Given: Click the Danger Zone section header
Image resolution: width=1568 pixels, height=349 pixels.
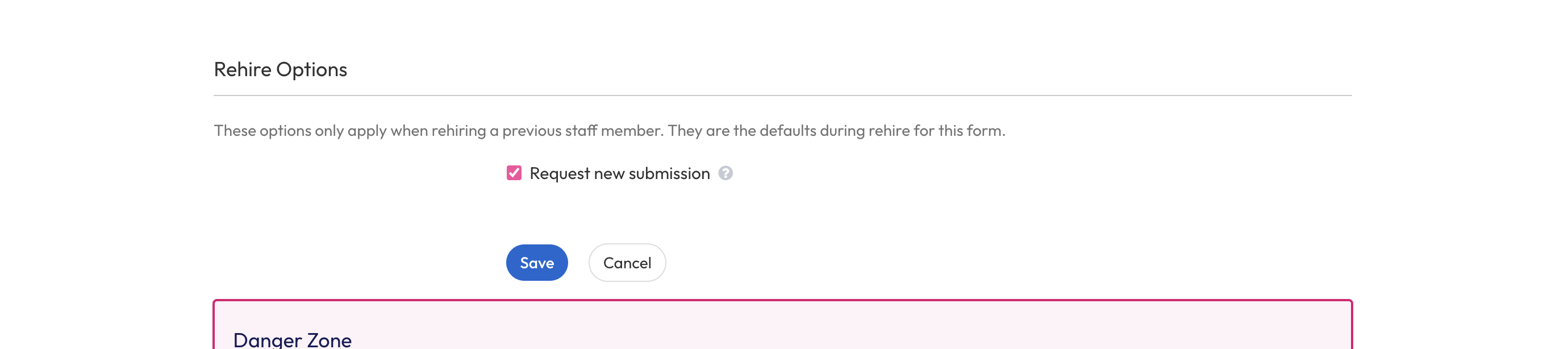Looking at the screenshot, I should tap(292, 339).
